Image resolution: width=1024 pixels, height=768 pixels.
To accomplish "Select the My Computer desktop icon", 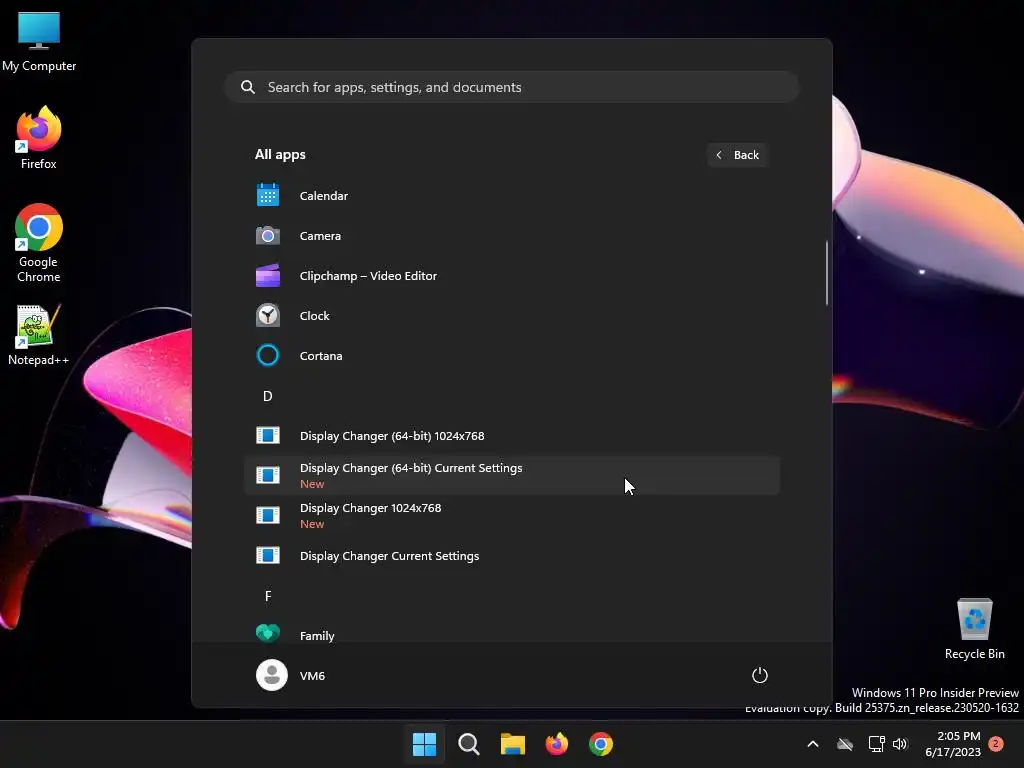I will click(39, 42).
